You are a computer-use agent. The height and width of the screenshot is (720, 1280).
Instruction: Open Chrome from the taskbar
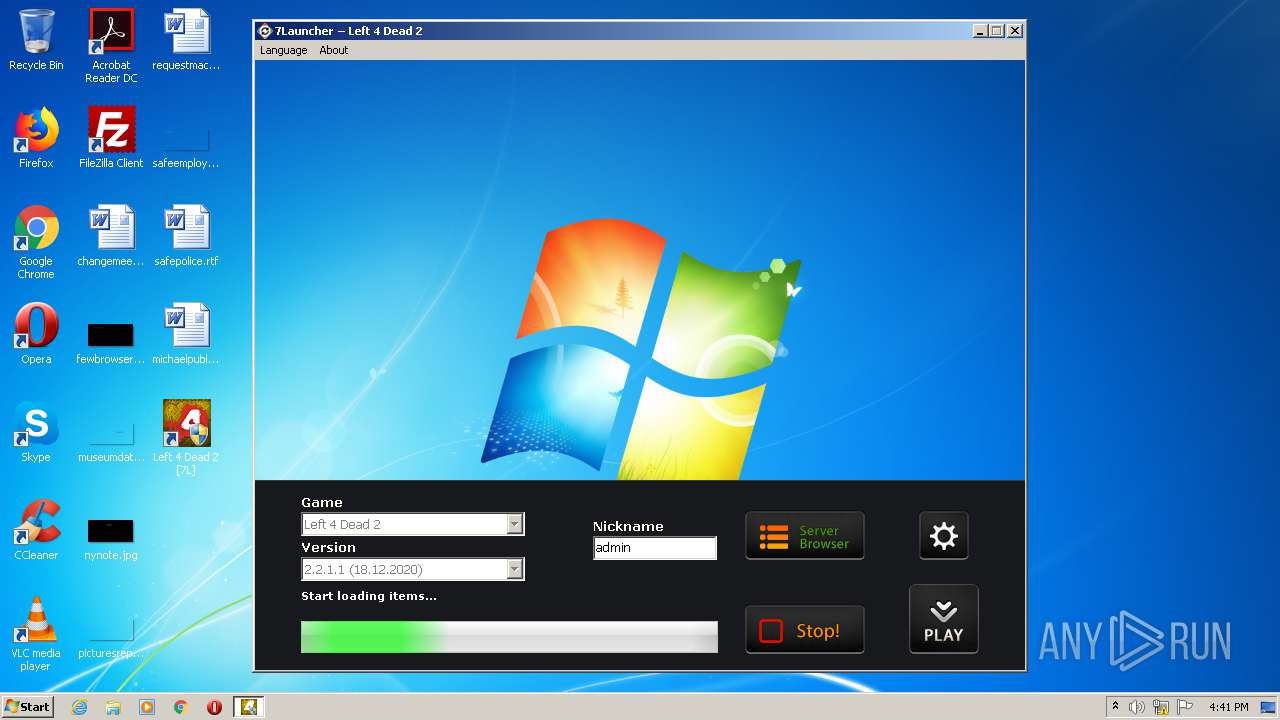(x=181, y=707)
